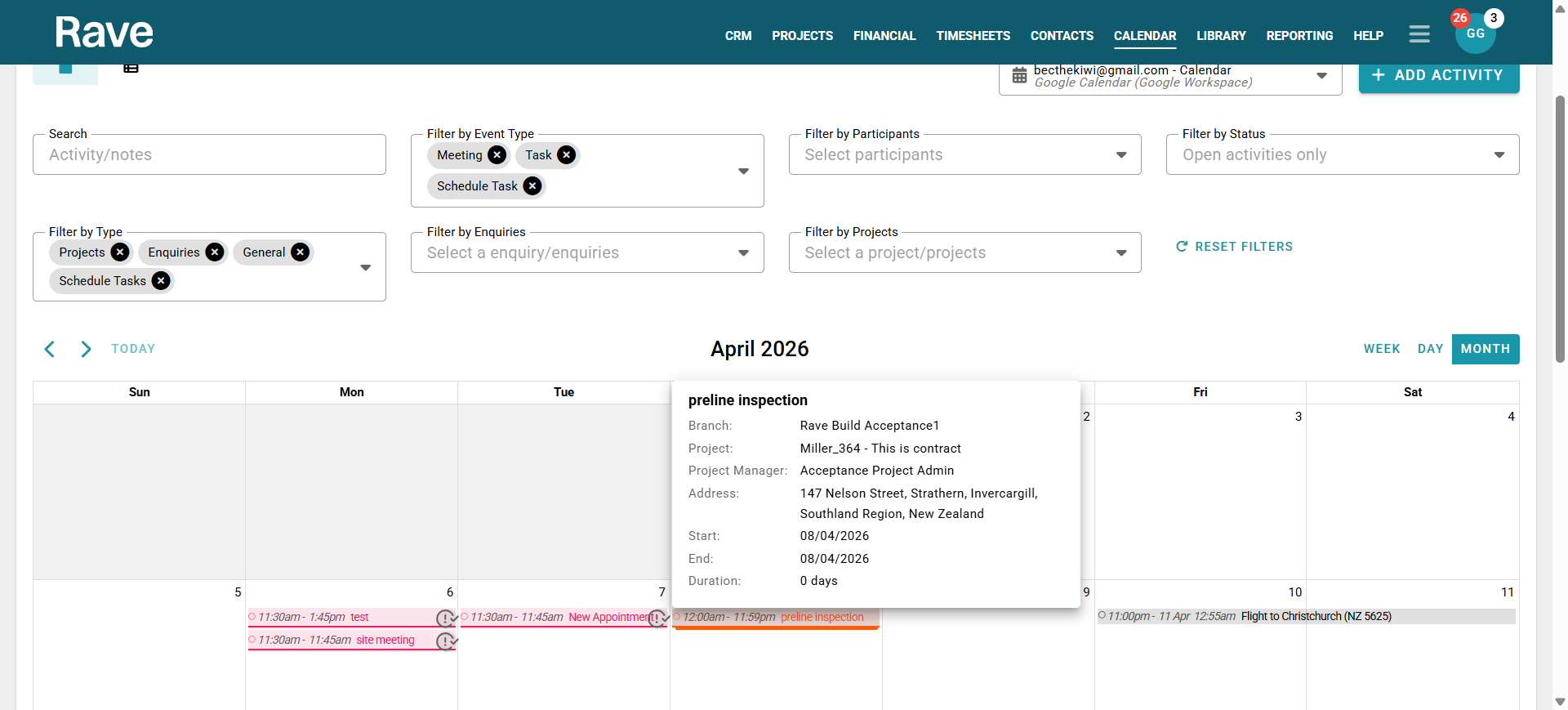Open the CRM menu
Screen dimensions: 1568x710
point(738,36)
